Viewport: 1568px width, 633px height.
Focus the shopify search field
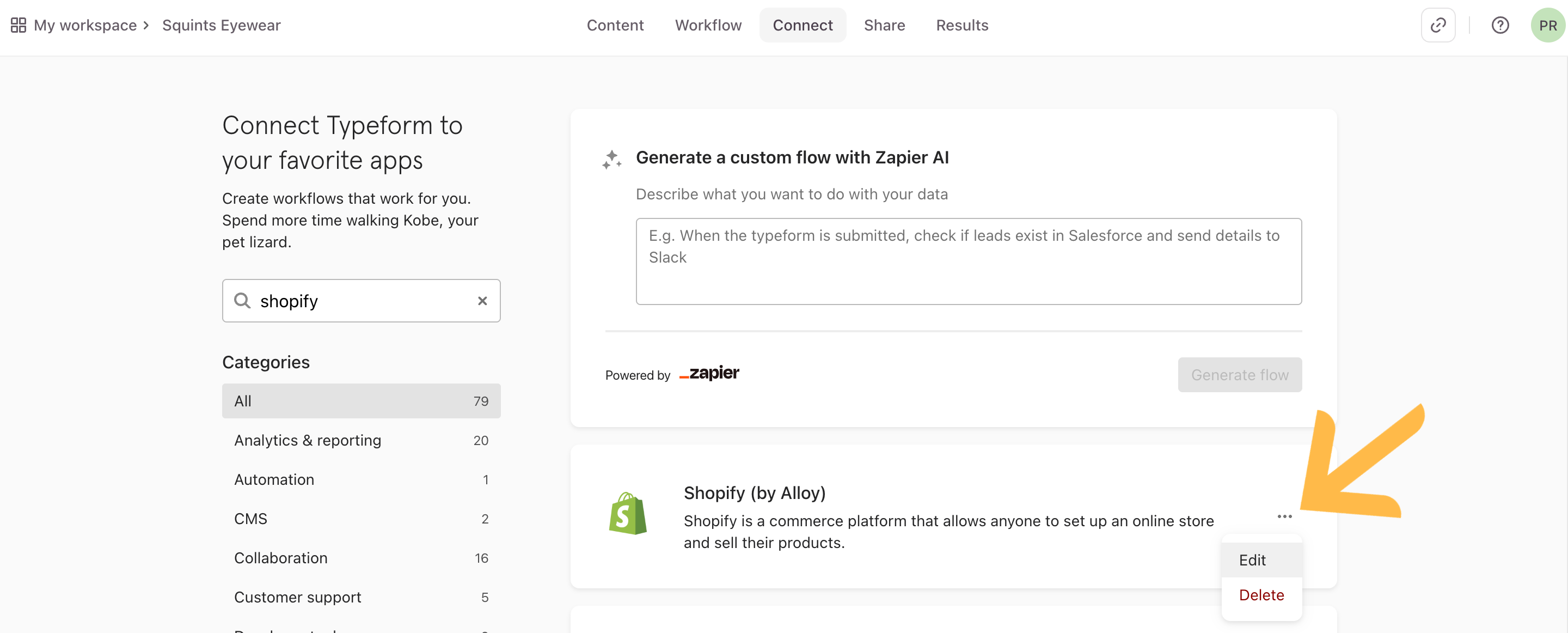[361, 300]
